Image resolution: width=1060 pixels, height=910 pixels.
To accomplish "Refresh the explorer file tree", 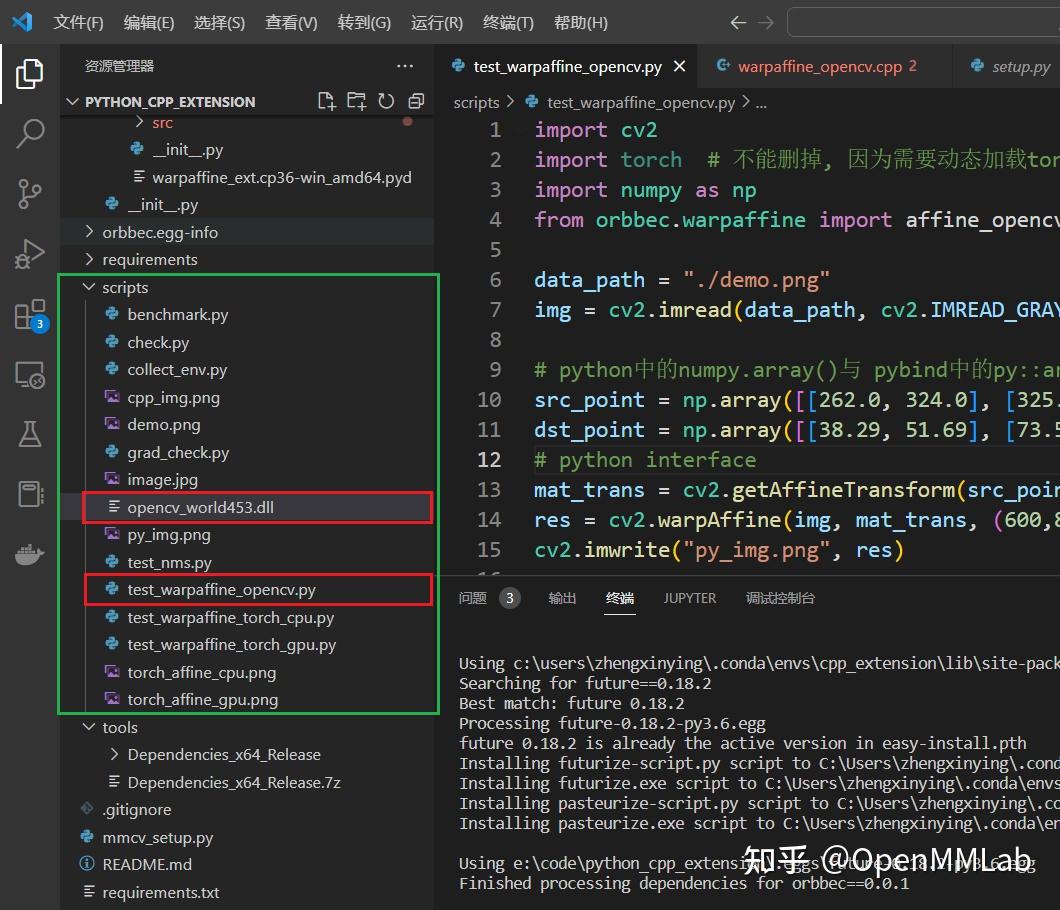I will tap(386, 101).
